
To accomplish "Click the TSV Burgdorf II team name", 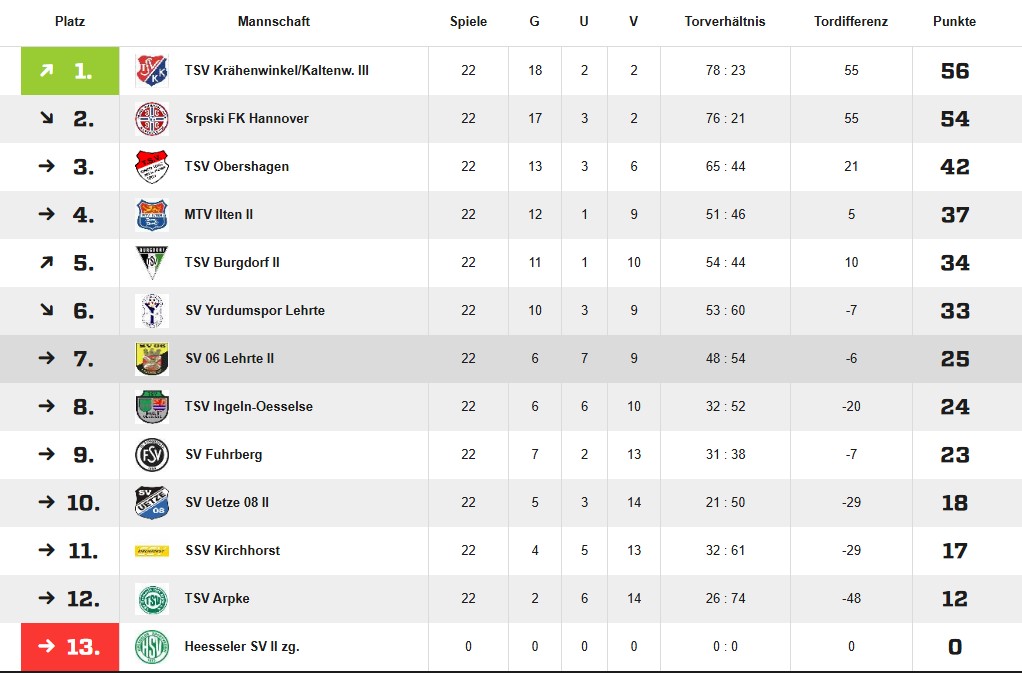I will pyautogui.click(x=232, y=263).
